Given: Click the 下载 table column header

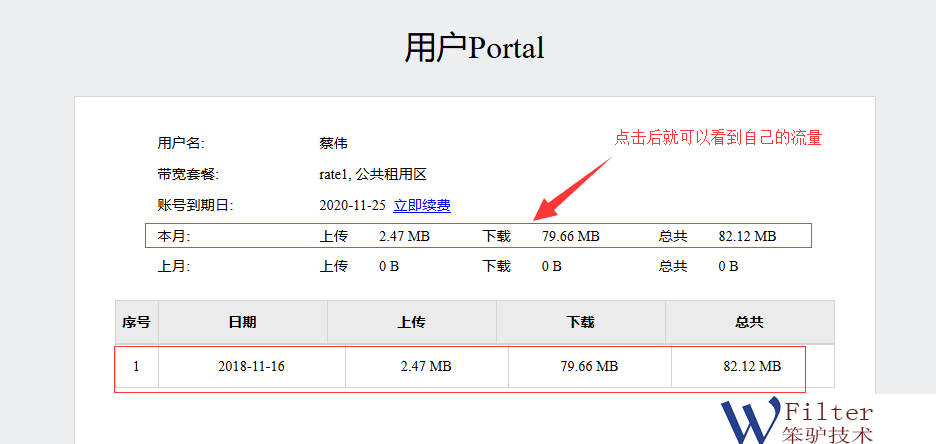Looking at the screenshot, I should coord(580,322).
